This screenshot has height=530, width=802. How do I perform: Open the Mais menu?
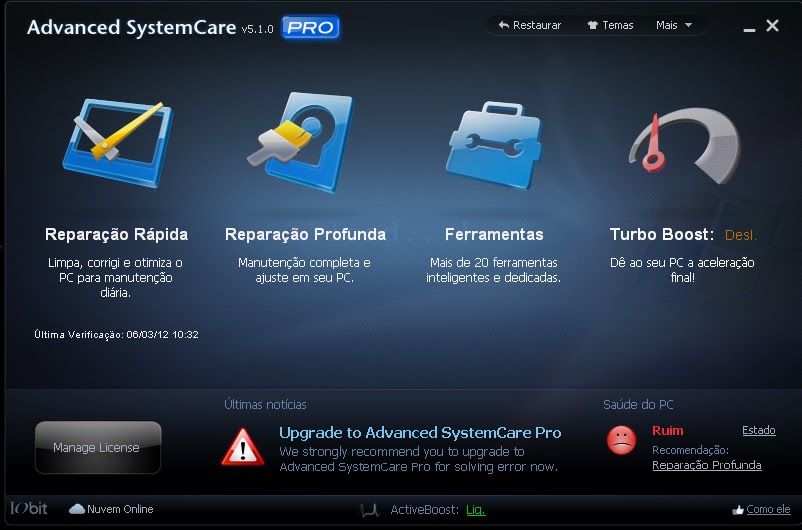(x=674, y=25)
